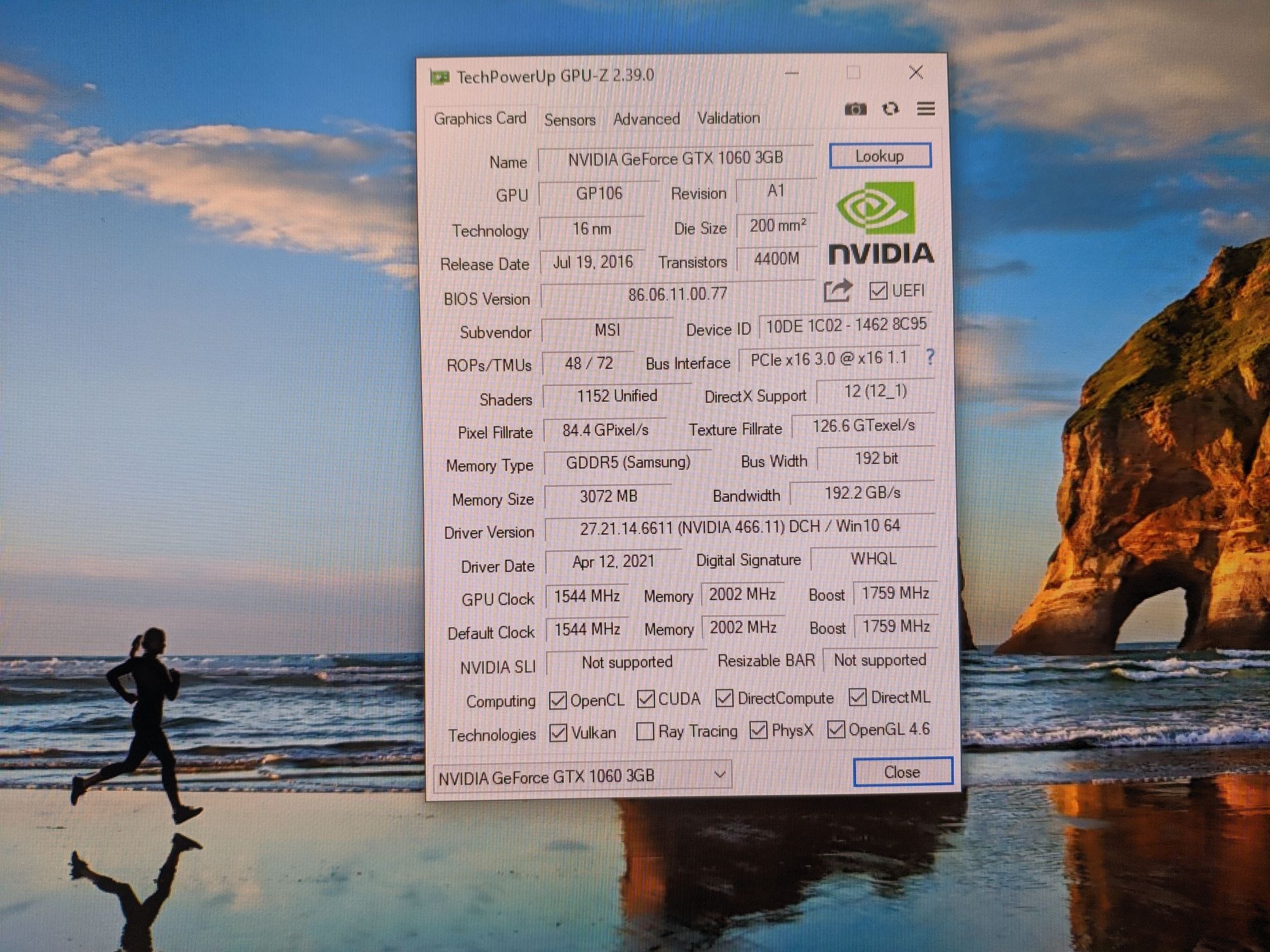Click the Bus Interface value PCIe x16 3.0
Screen dimensions: 1270x952
point(828,360)
